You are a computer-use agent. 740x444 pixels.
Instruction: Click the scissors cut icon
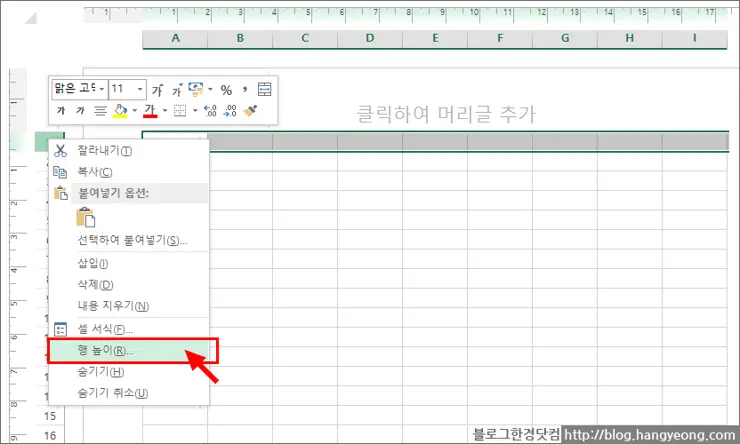(60, 151)
